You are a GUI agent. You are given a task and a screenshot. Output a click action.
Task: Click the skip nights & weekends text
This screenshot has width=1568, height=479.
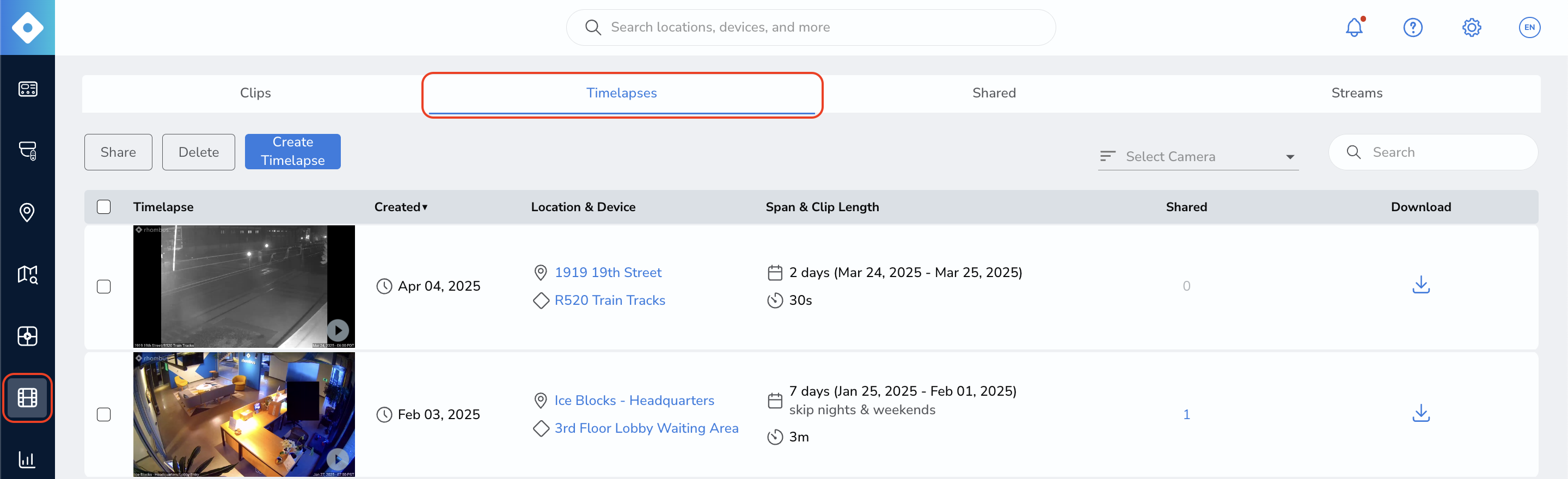click(862, 410)
